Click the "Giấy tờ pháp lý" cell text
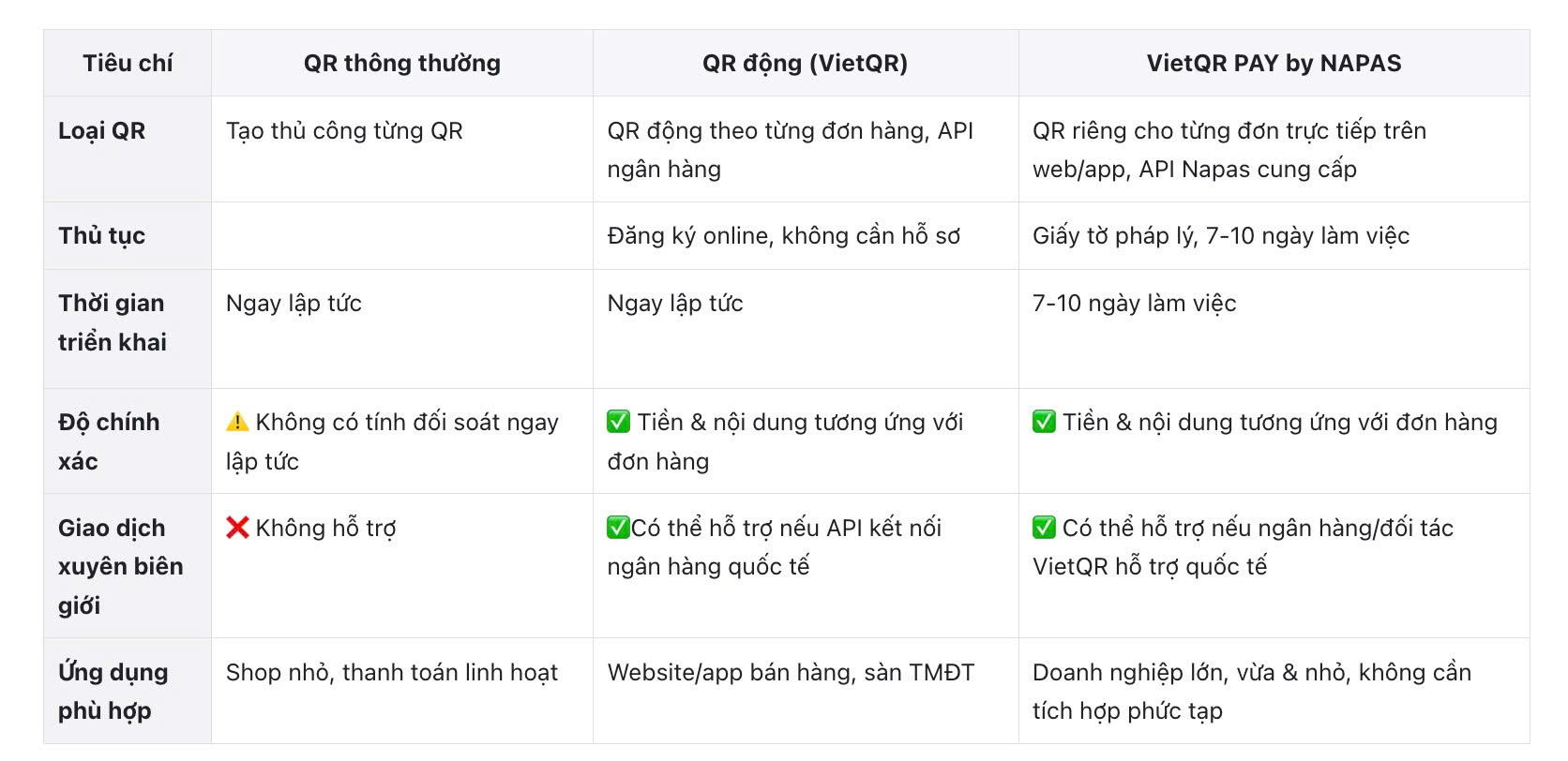Screen dimensions: 1568x761 tap(1220, 236)
